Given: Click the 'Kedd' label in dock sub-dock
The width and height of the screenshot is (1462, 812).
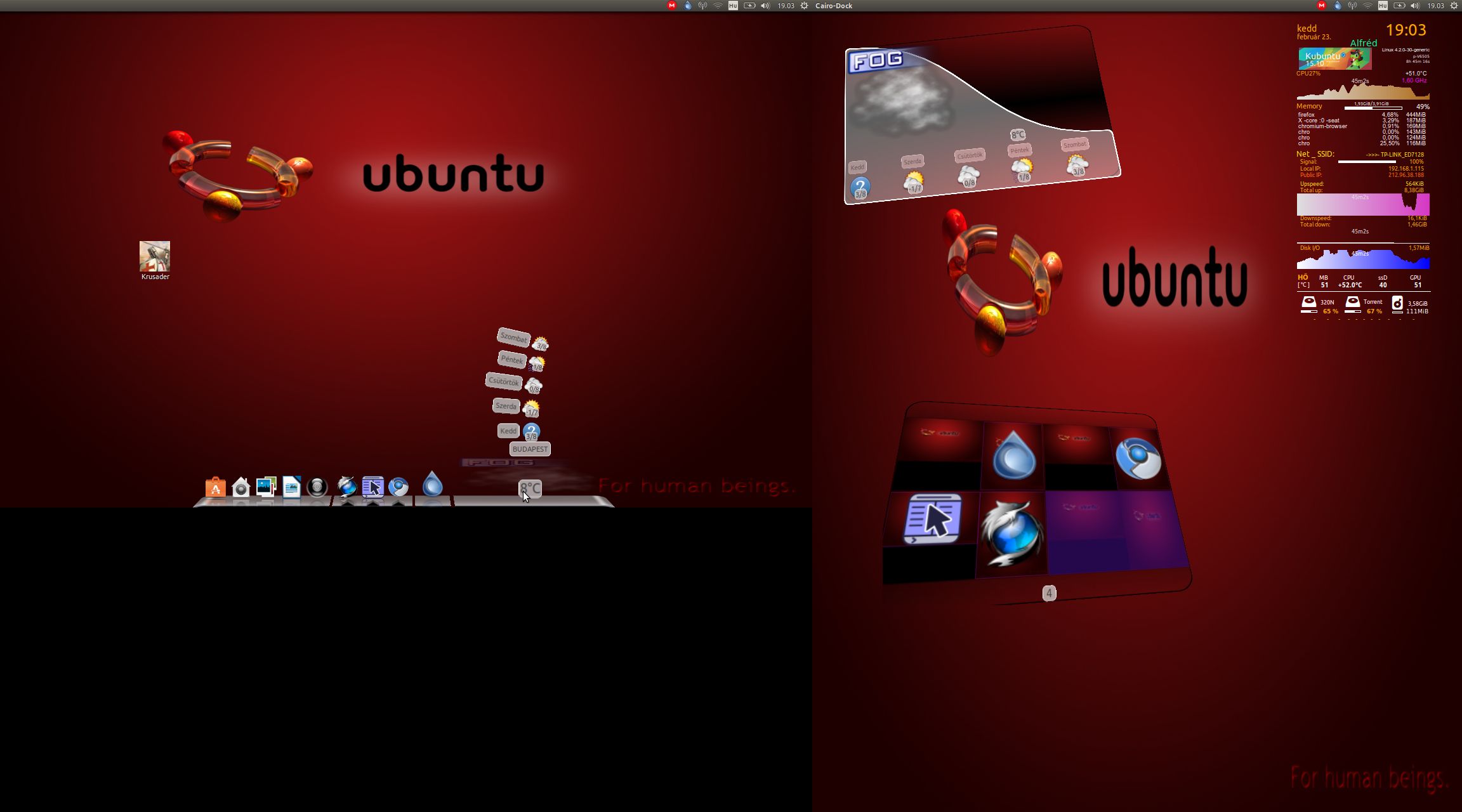Looking at the screenshot, I should 508,431.
